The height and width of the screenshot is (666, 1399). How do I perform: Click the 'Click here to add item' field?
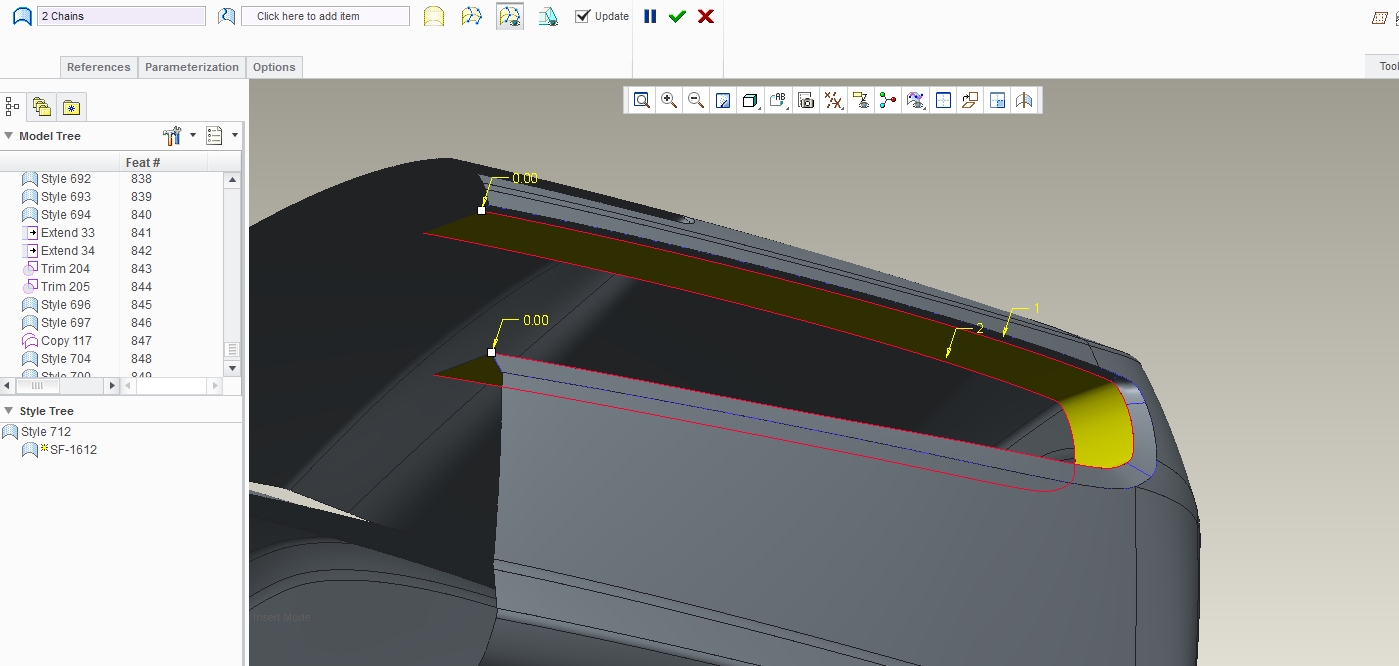[x=325, y=16]
